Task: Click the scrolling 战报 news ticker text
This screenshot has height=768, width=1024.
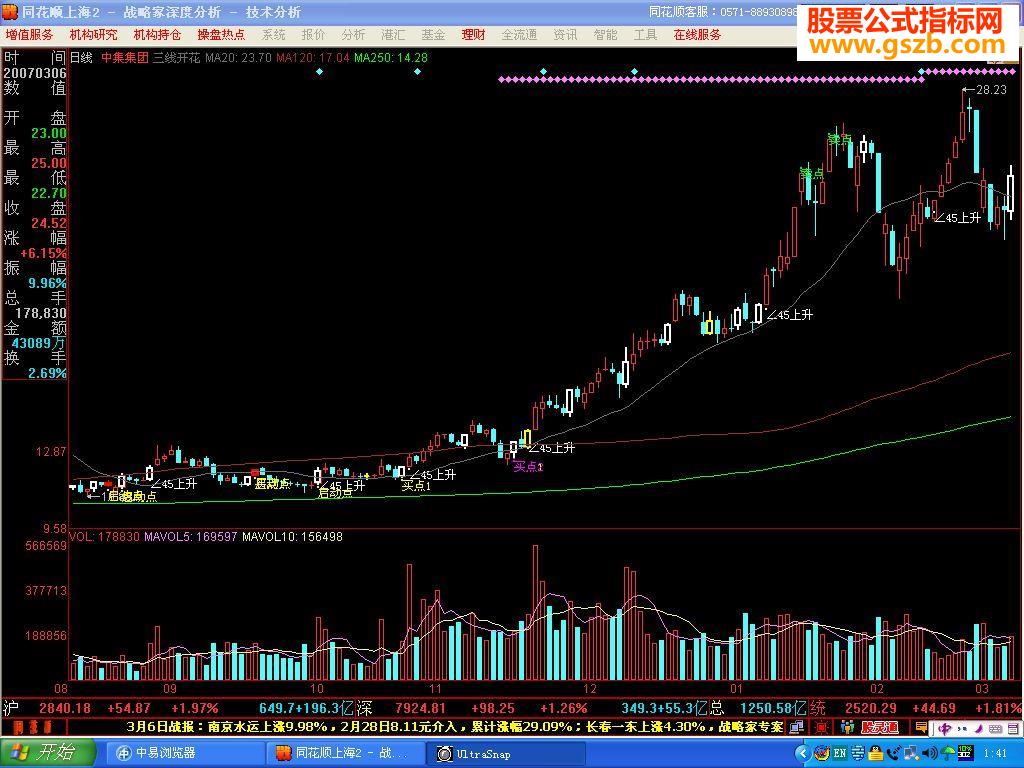Action: click(455, 727)
